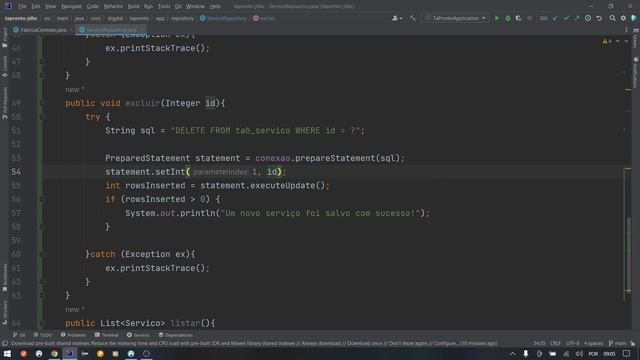Screen dimensions: 640x360
Task: Open the UTF-8 encoding status widget
Action: click(x=572, y=343)
